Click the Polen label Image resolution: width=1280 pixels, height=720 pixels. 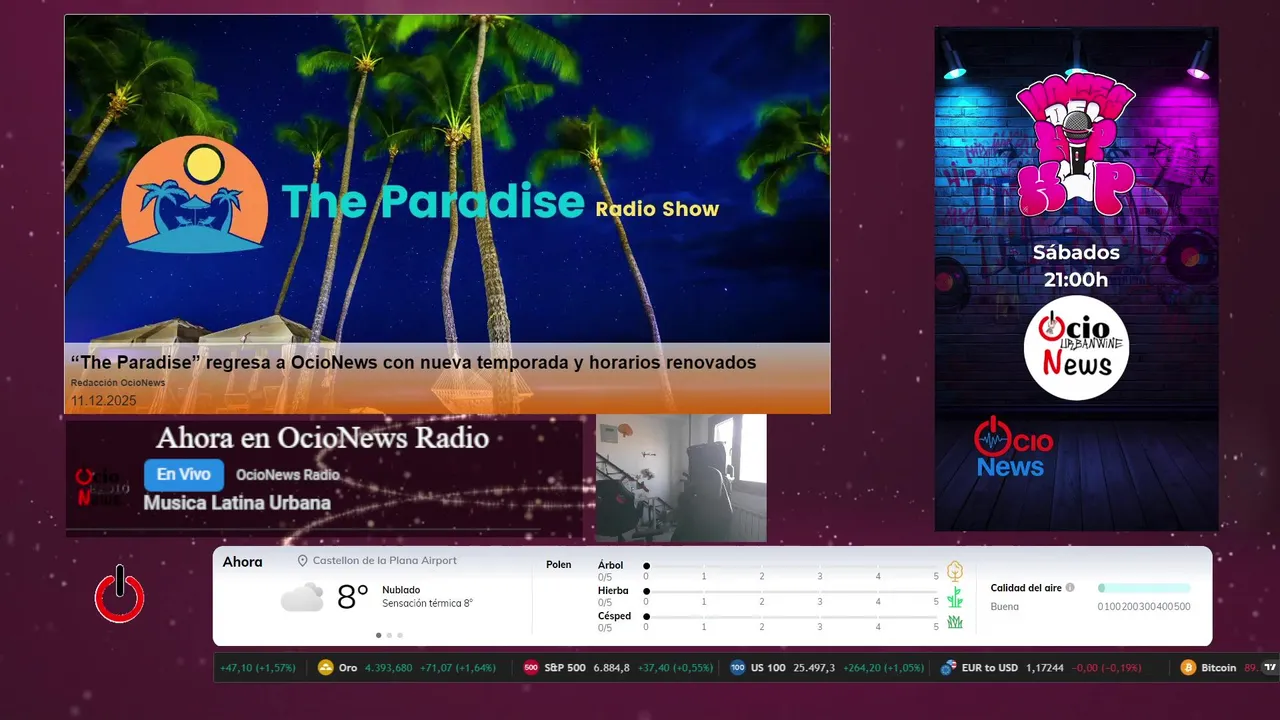point(559,565)
